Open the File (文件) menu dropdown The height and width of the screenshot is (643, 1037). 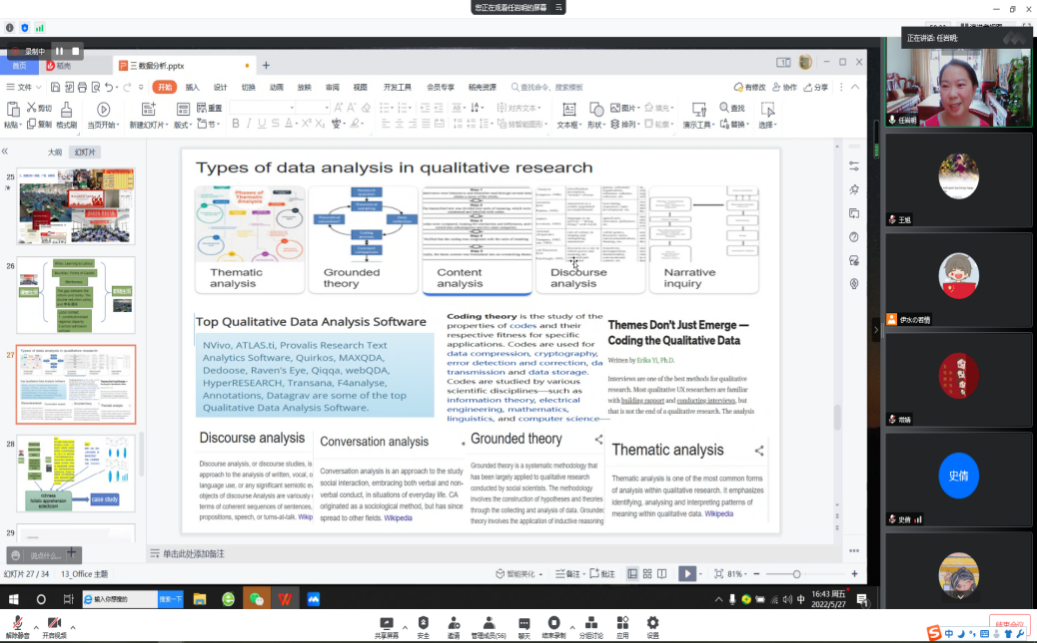(x=23, y=87)
